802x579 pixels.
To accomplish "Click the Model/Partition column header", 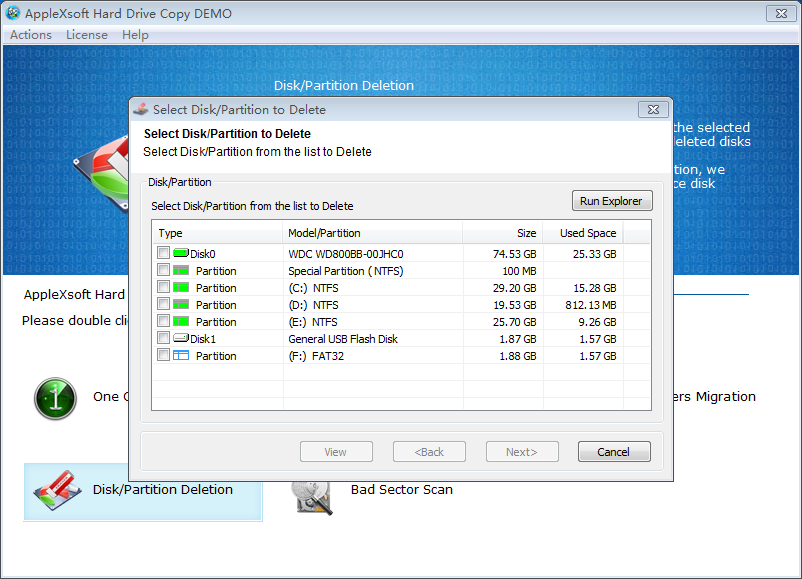I will (372, 233).
